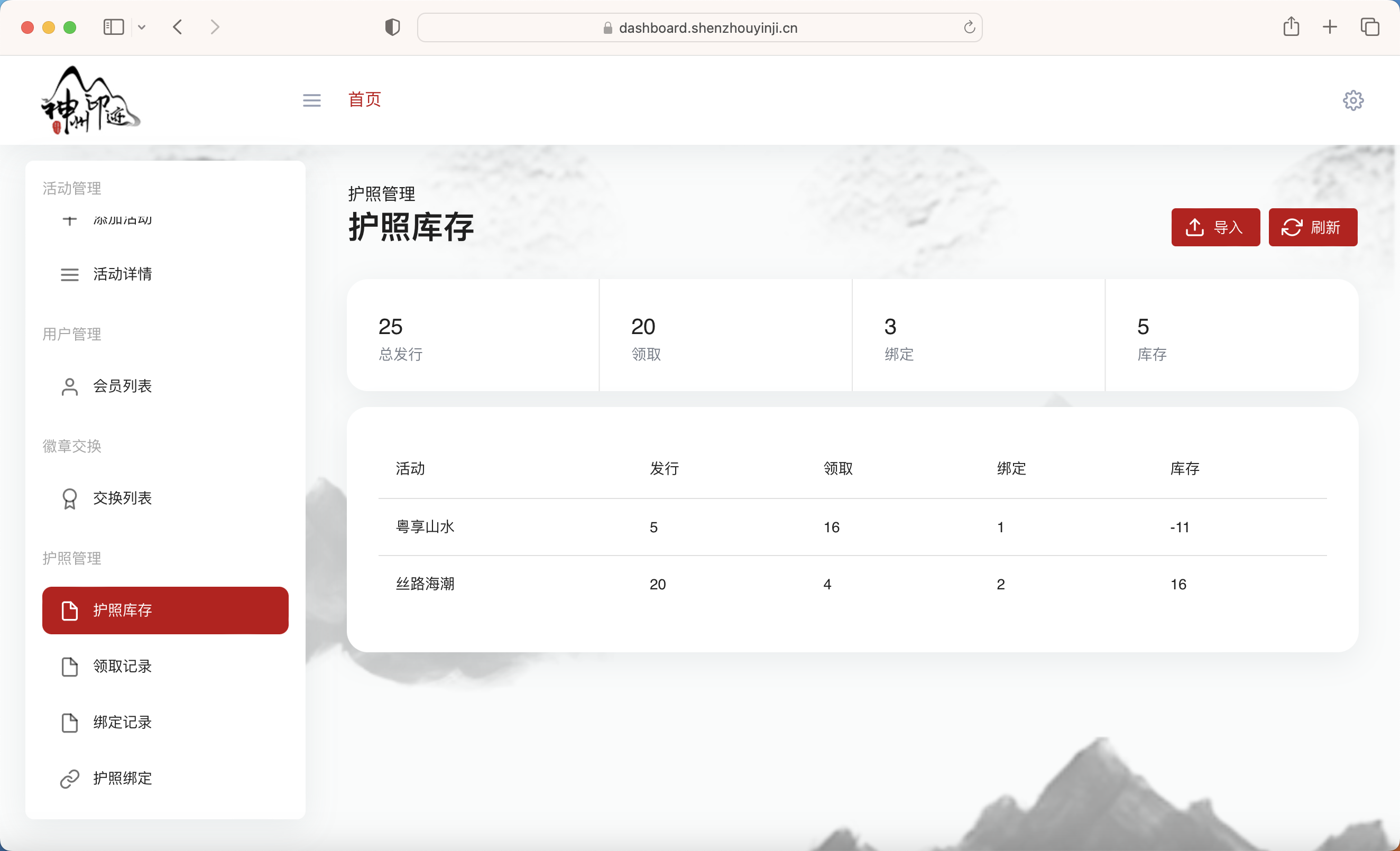Click the 刷新 refresh button
1400x851 pixels.
pos(1313,227)
